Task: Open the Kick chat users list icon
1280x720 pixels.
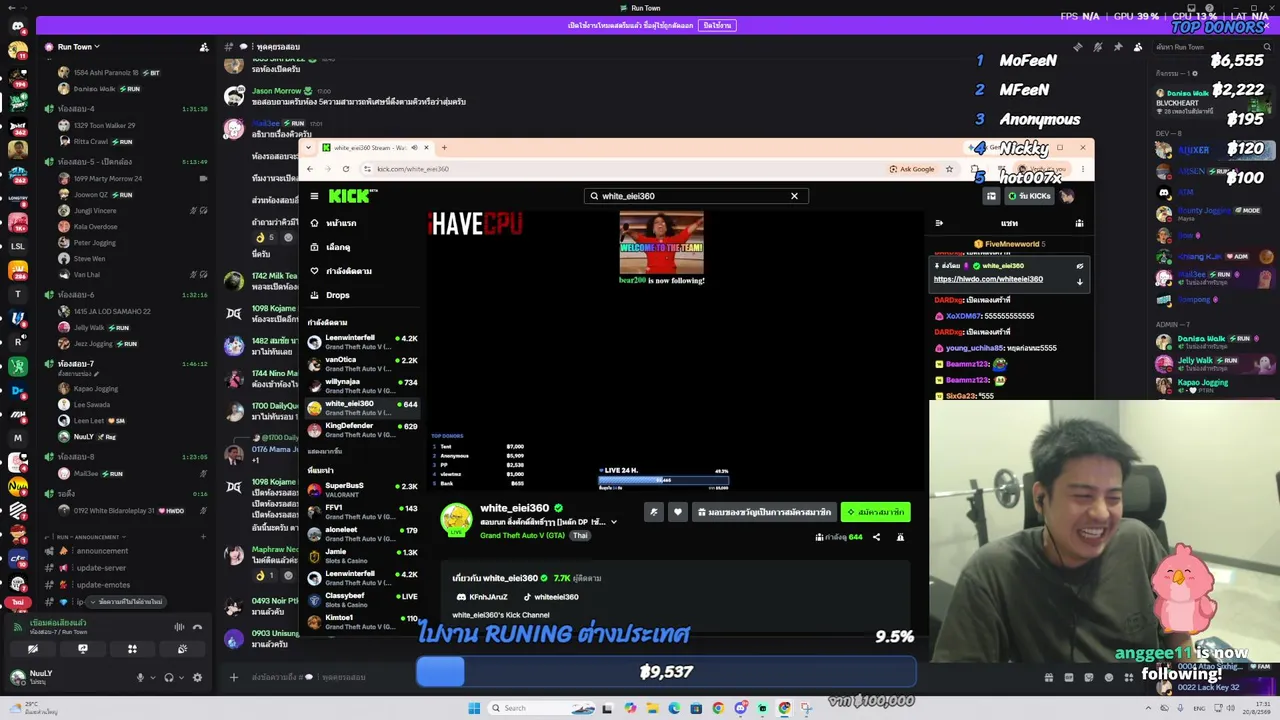Action: click(x=1079, y=223)
